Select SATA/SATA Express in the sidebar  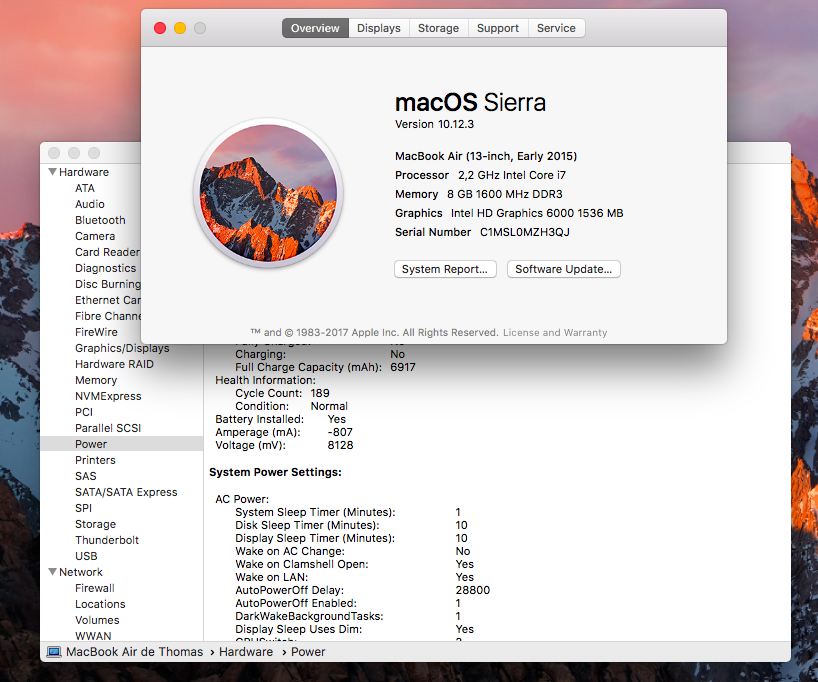click(x=126, y=492)
